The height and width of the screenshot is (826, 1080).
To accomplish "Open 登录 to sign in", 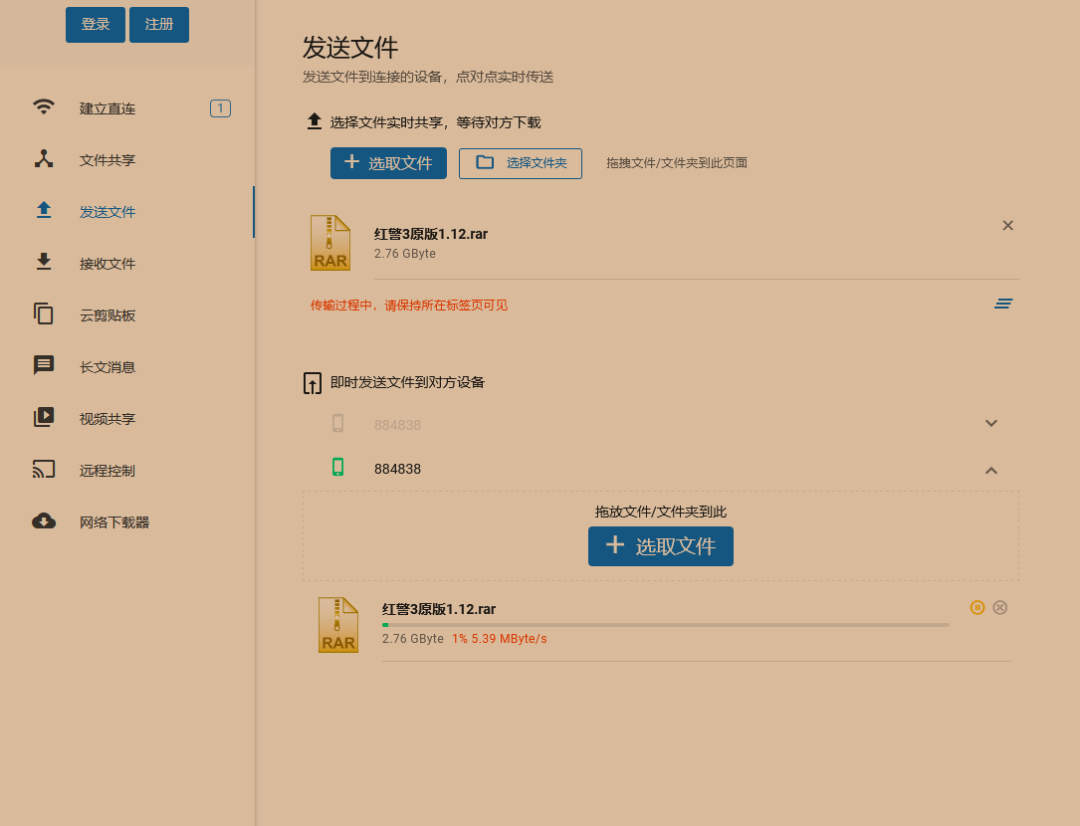I will (95, 24).
